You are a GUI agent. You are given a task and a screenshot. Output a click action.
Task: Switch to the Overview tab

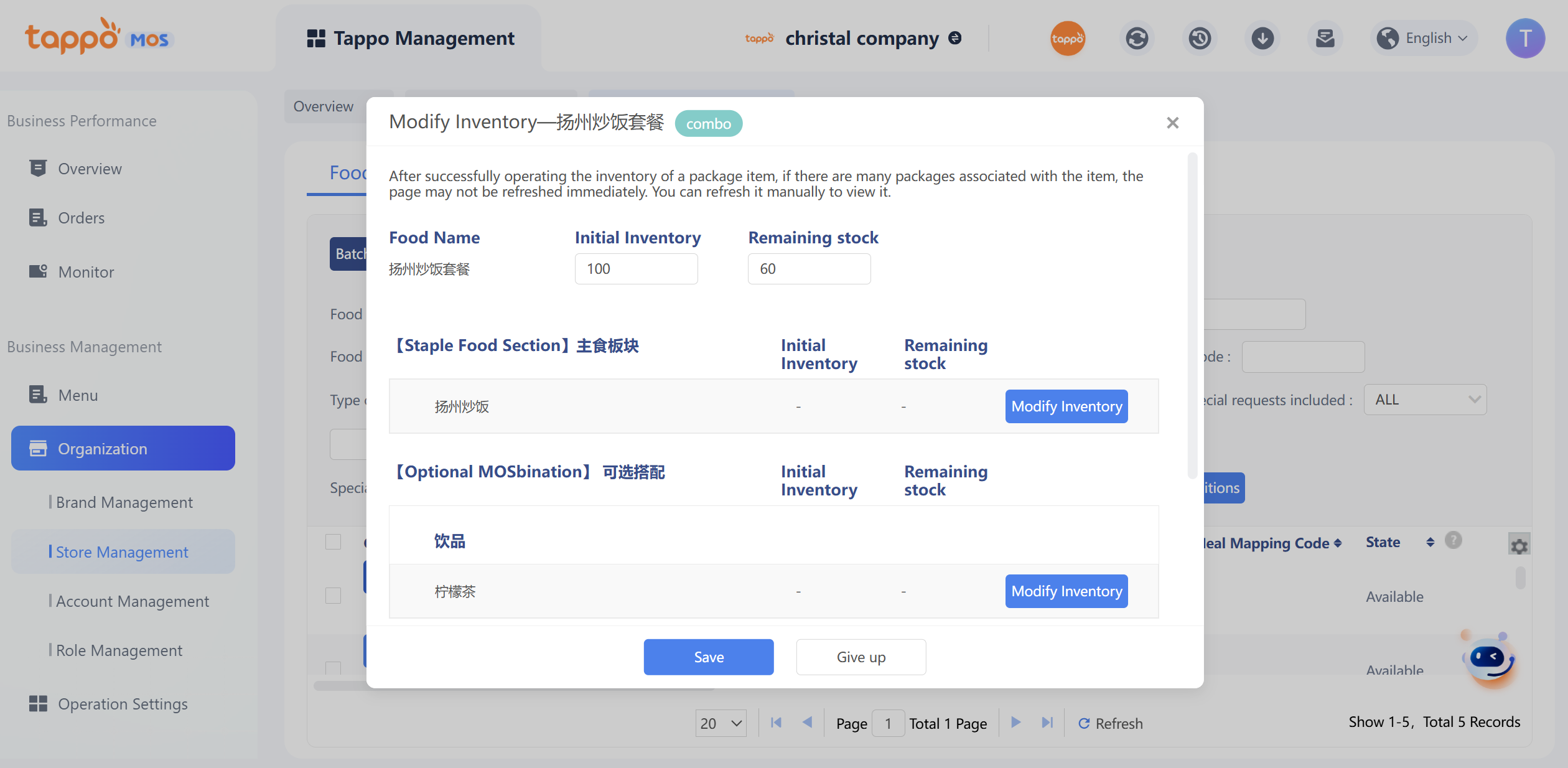point(324,106)
